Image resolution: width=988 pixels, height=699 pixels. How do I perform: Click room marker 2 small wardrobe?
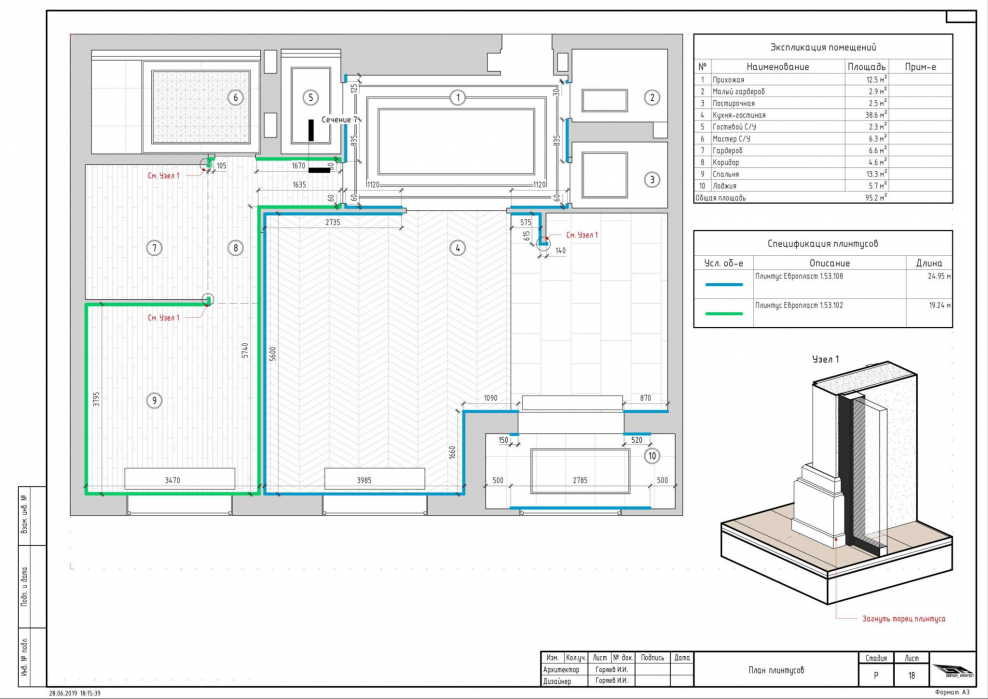pyautogui.click(x=652, y=97)
